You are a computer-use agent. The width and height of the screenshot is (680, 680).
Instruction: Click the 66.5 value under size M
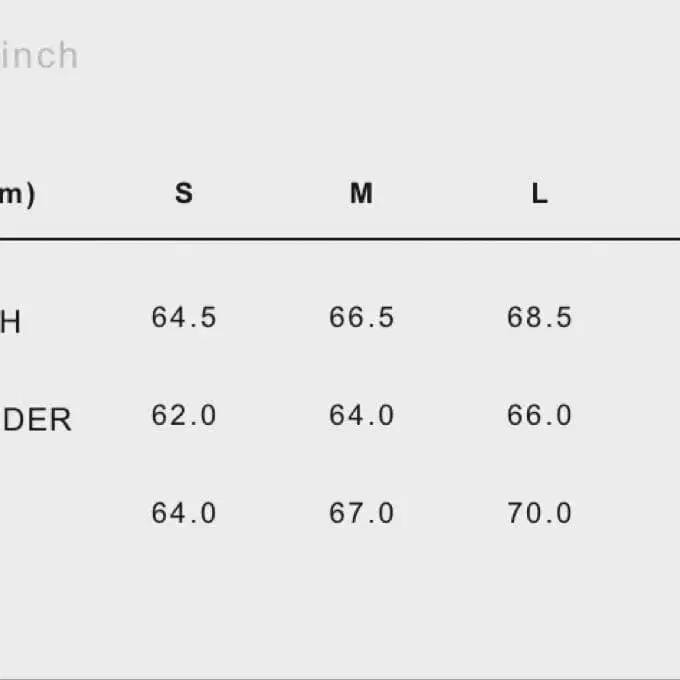coord(361,318)
